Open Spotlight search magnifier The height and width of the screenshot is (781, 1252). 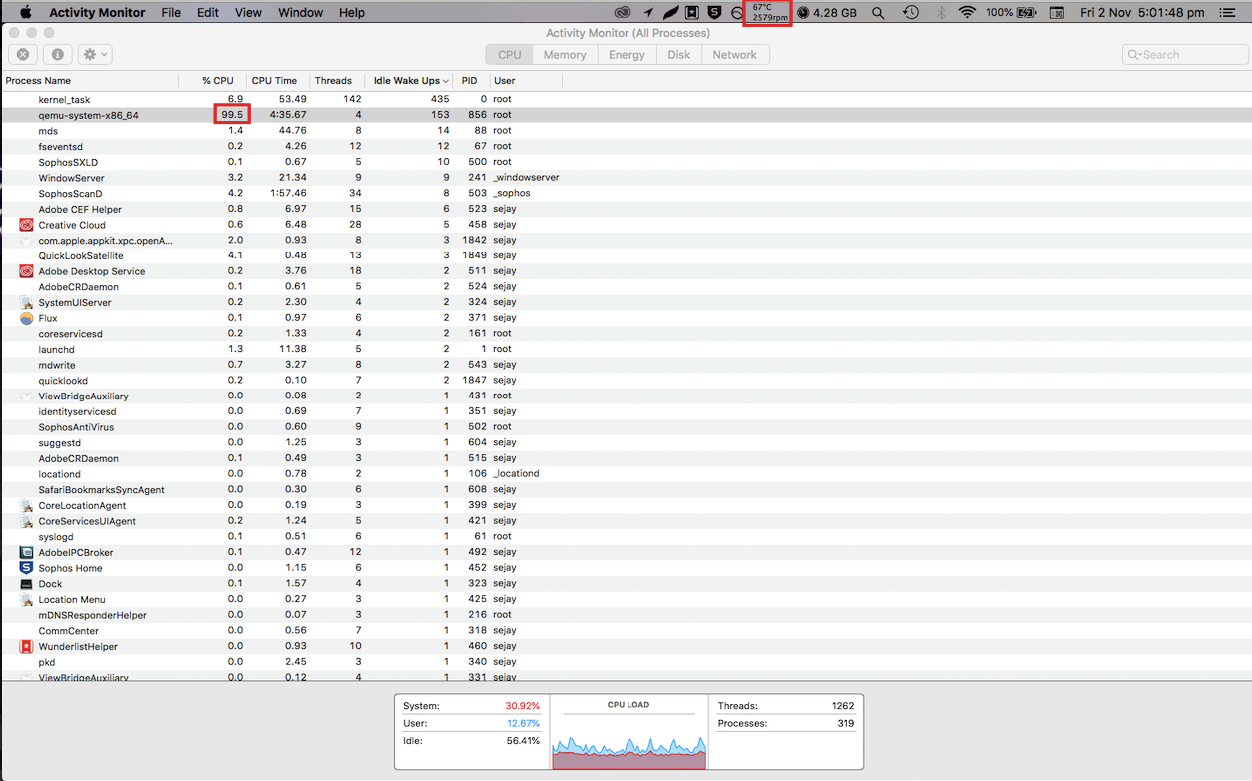878,12
